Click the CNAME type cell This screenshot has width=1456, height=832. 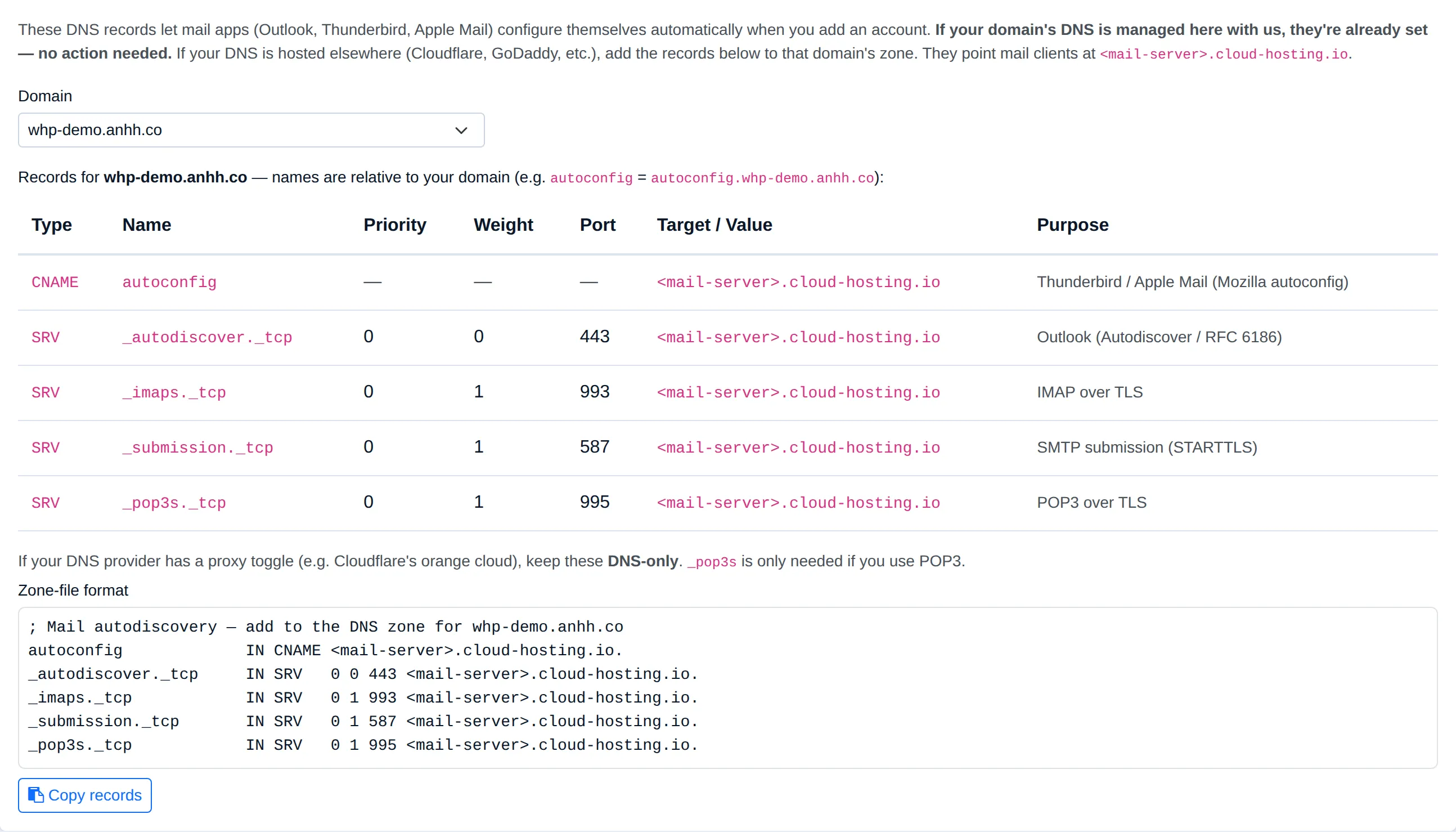point(55,282)
